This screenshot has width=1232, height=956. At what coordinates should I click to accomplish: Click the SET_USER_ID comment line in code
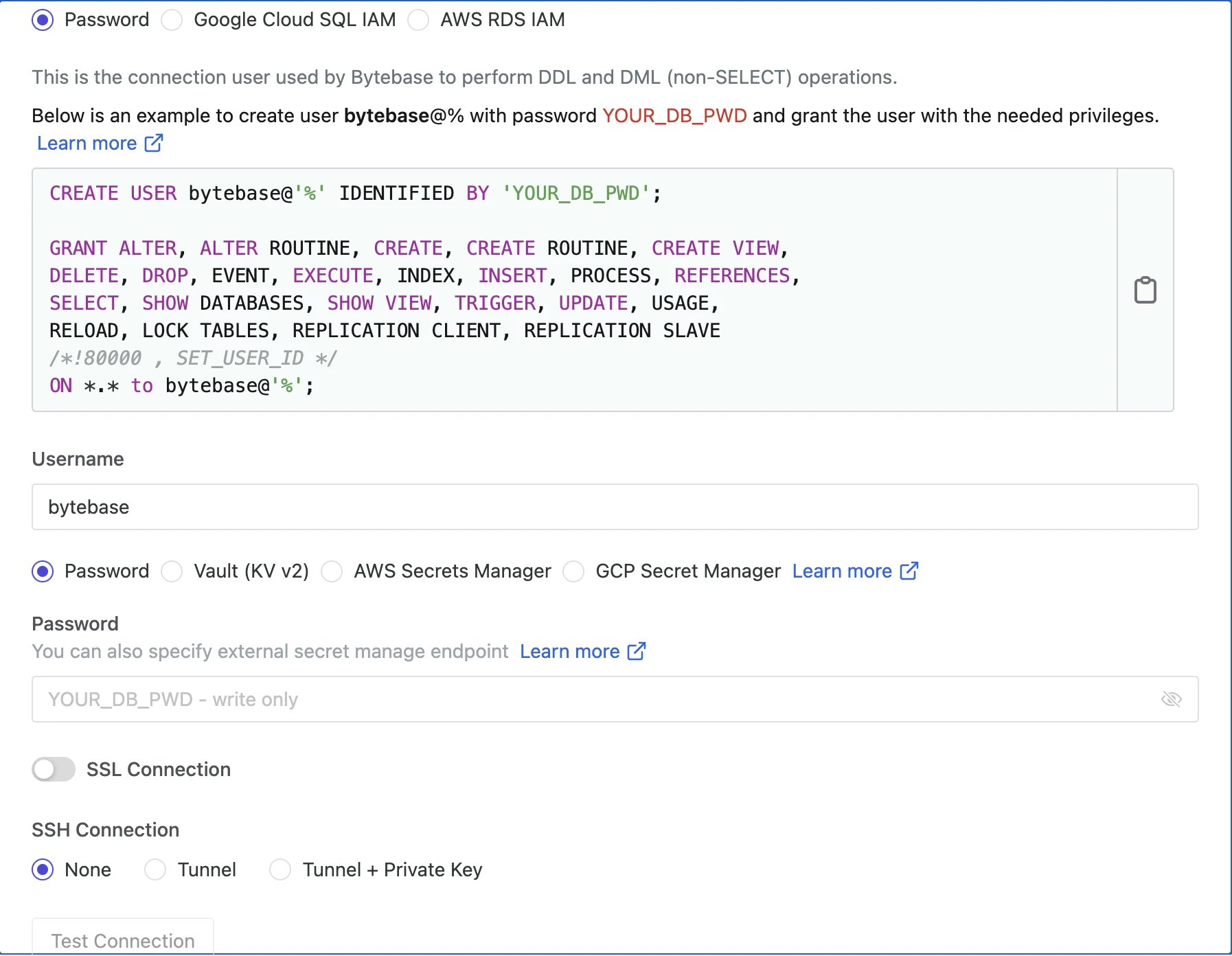point(193,358)
